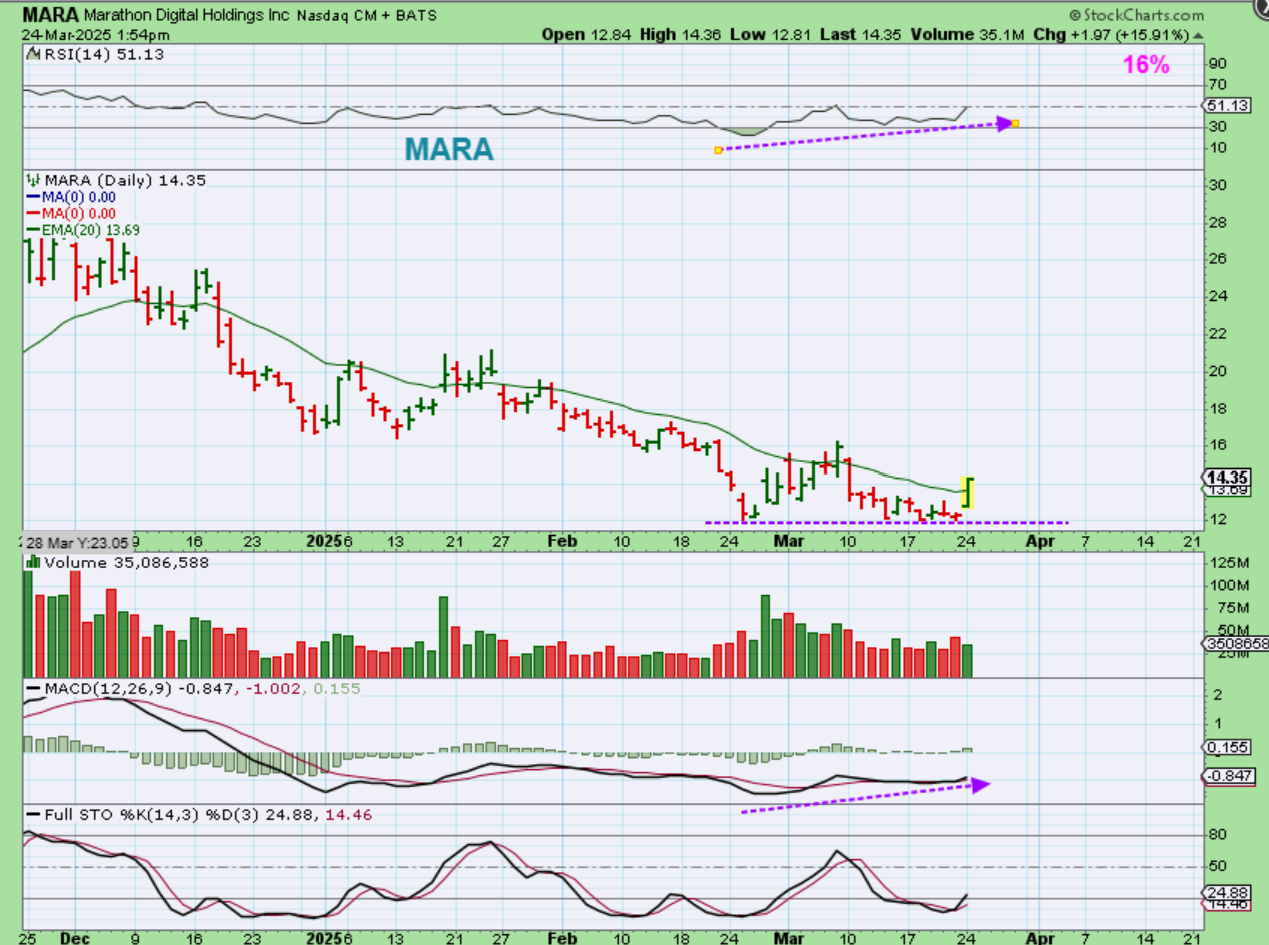
Task: Click the red MA(0) 0.00 legend entry
Action: pyautogui.click(x=70, y=213)
